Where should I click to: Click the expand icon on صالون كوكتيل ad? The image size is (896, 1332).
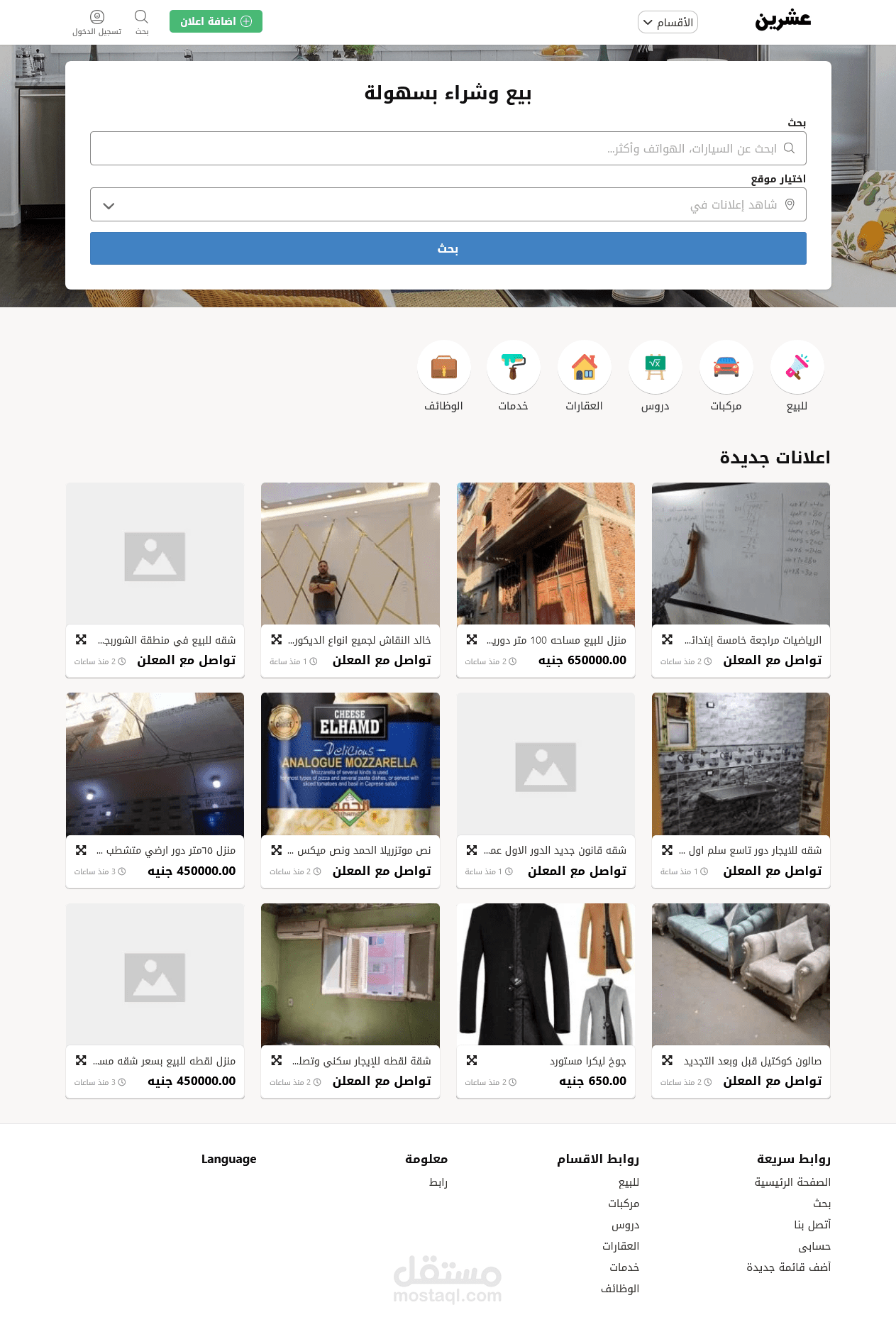(667, 1060)
